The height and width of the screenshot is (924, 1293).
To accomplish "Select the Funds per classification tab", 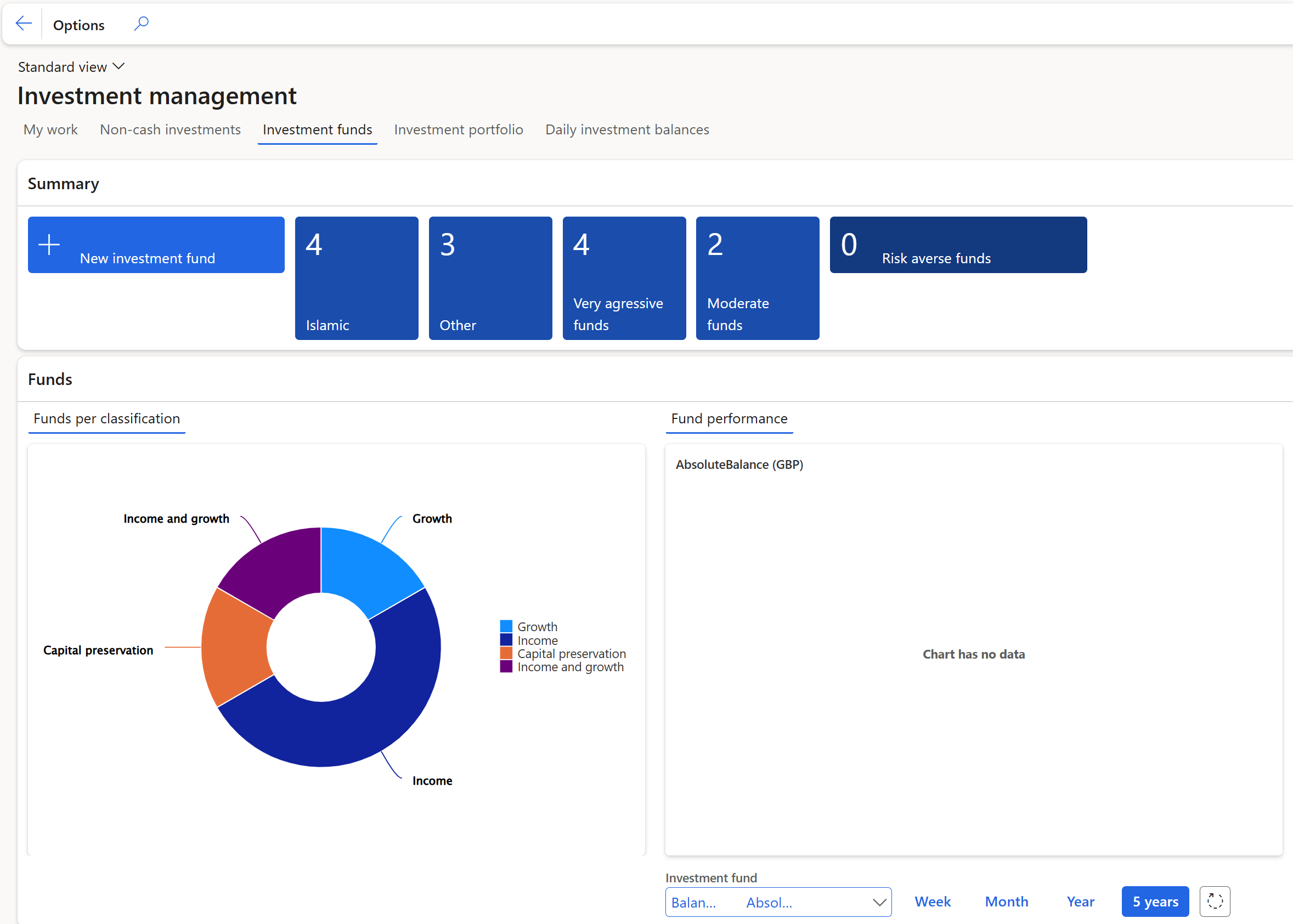I will [106, 419].
